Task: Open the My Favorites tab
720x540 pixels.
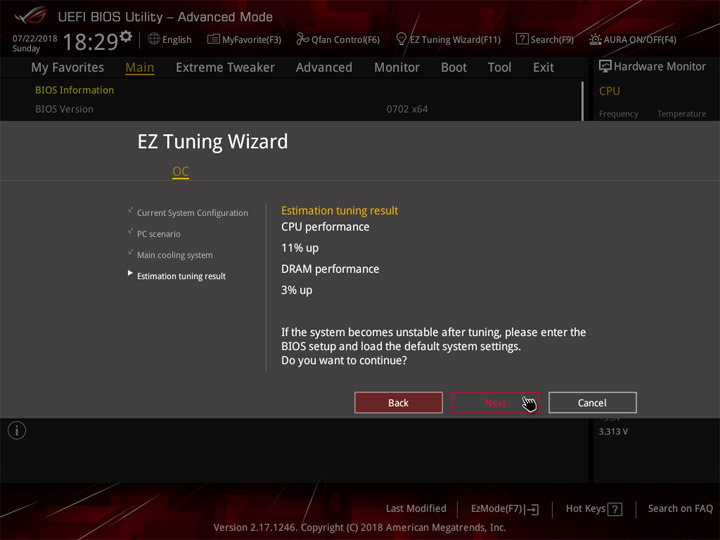Action: (68, 68)
